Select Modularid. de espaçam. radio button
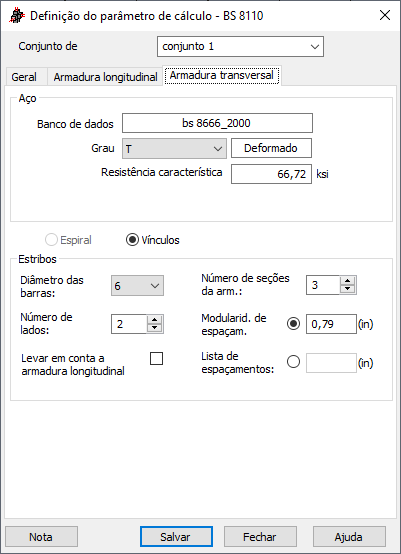This screenshot has height=554, width=401. coord(294,324)
